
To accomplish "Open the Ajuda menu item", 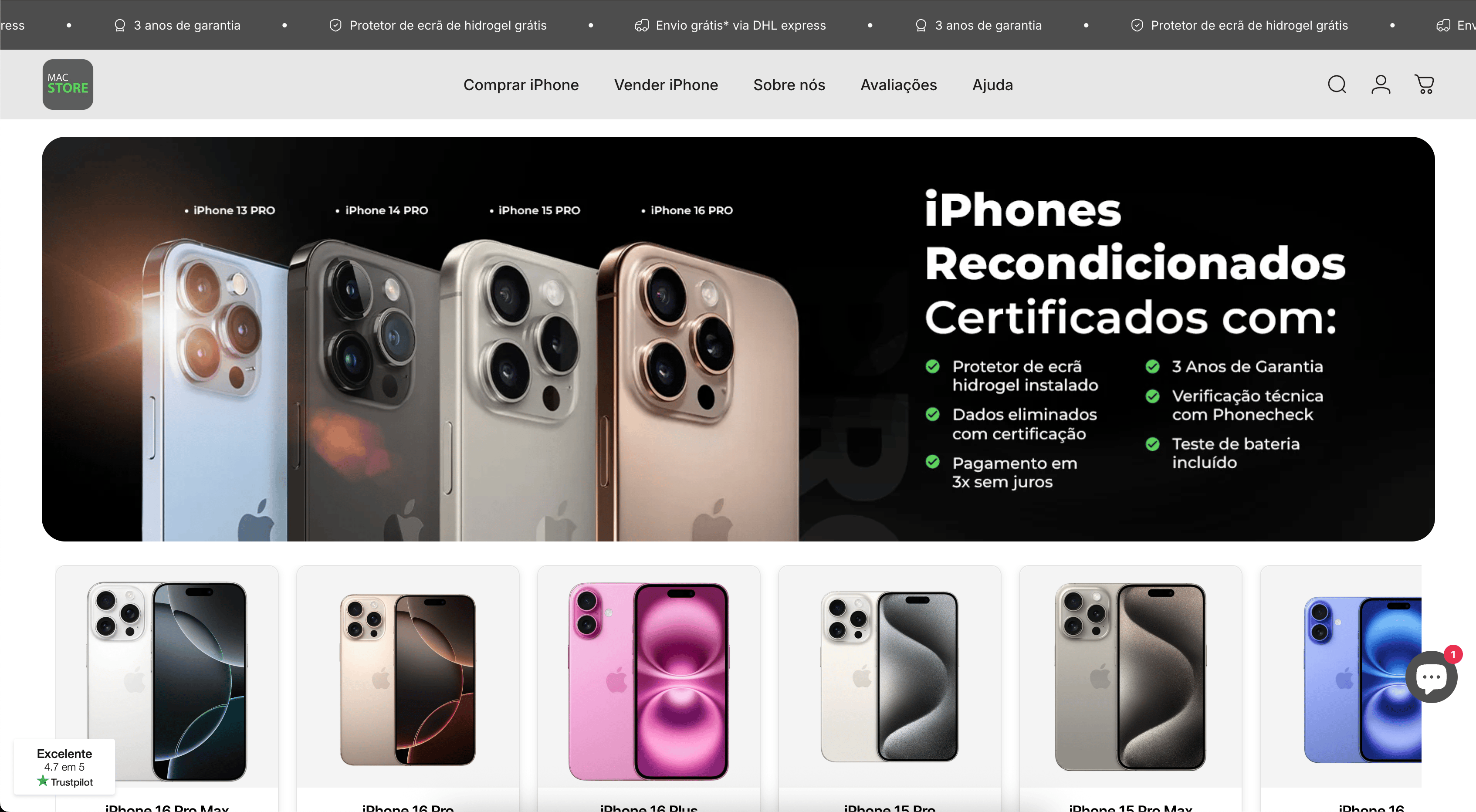I will 992,85.
